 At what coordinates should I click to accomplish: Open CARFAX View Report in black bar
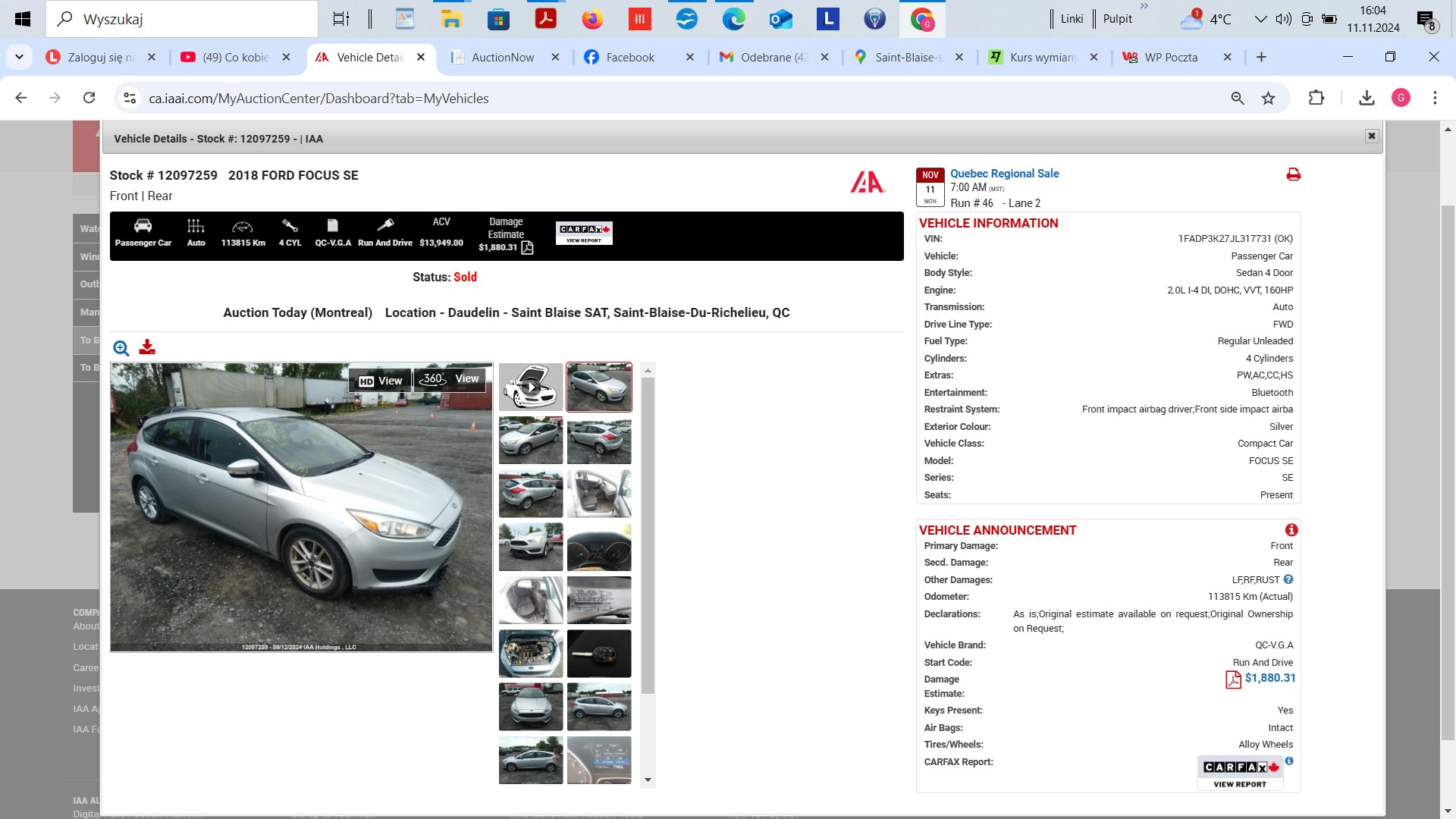tap(584, 233)
